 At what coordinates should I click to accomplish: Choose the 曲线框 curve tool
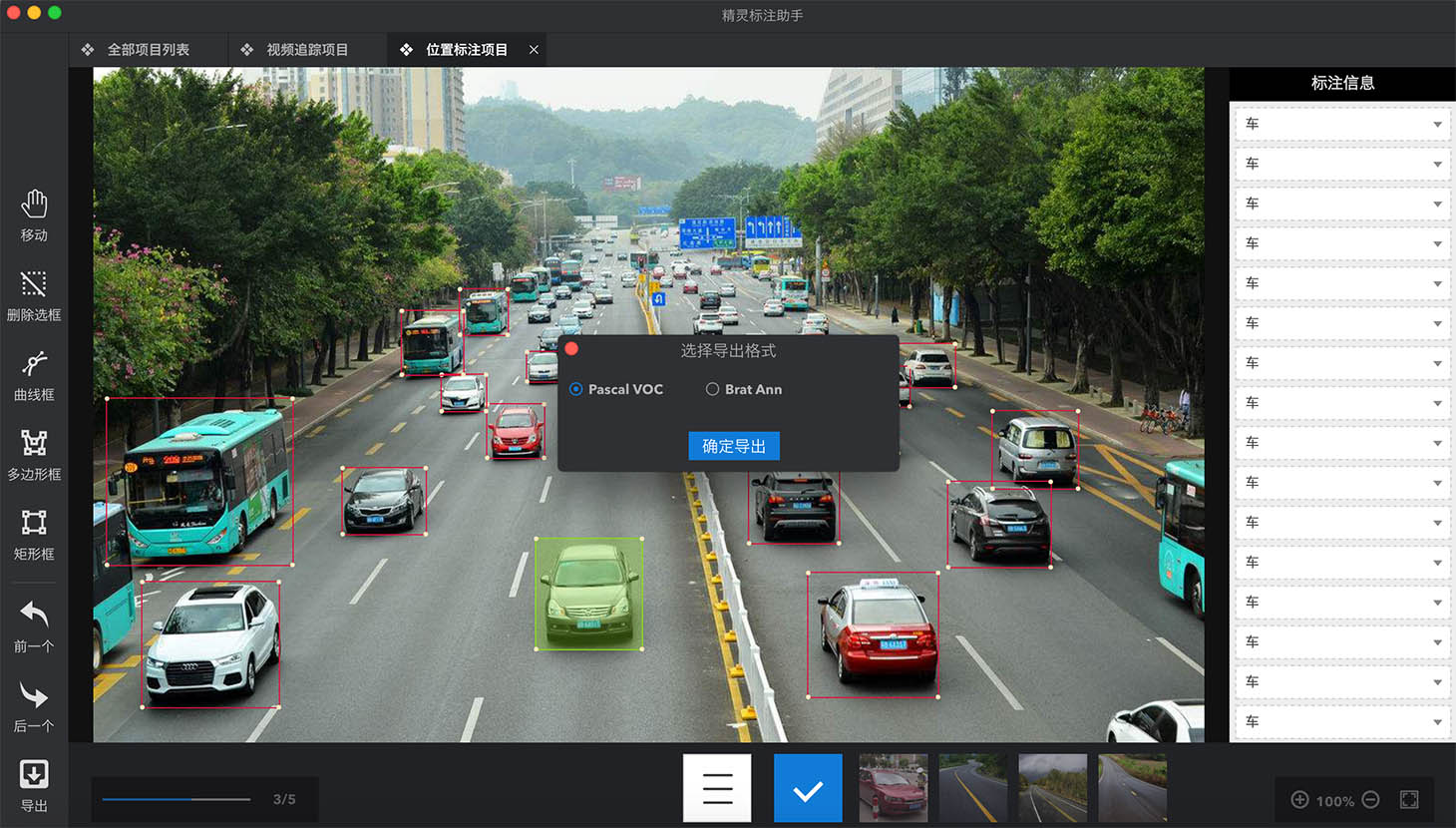pyautogui.click(x=34, y=374)
